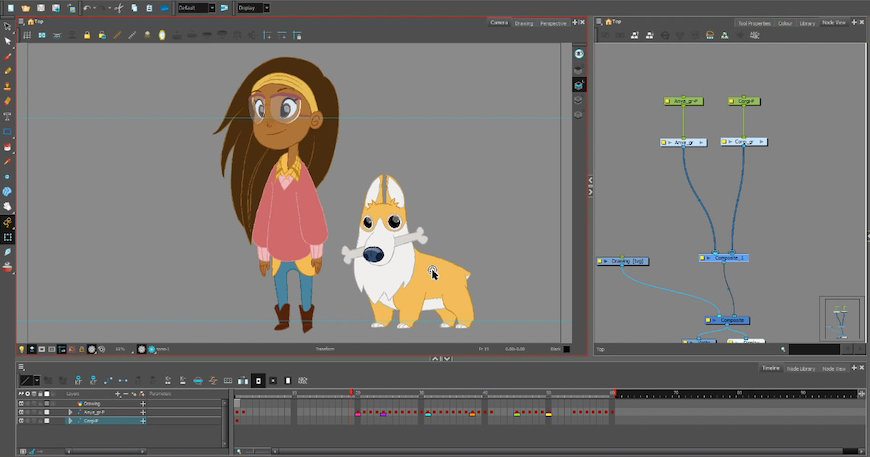Click the light bulb icon in Camera status bar
This screenshot has width=870, height=457.
pos(22,349)
